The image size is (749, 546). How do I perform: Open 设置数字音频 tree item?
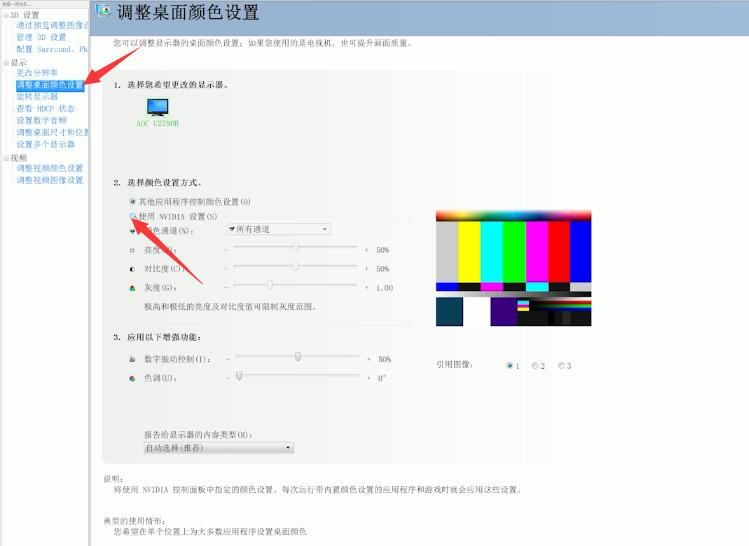[x=41, y=120]
